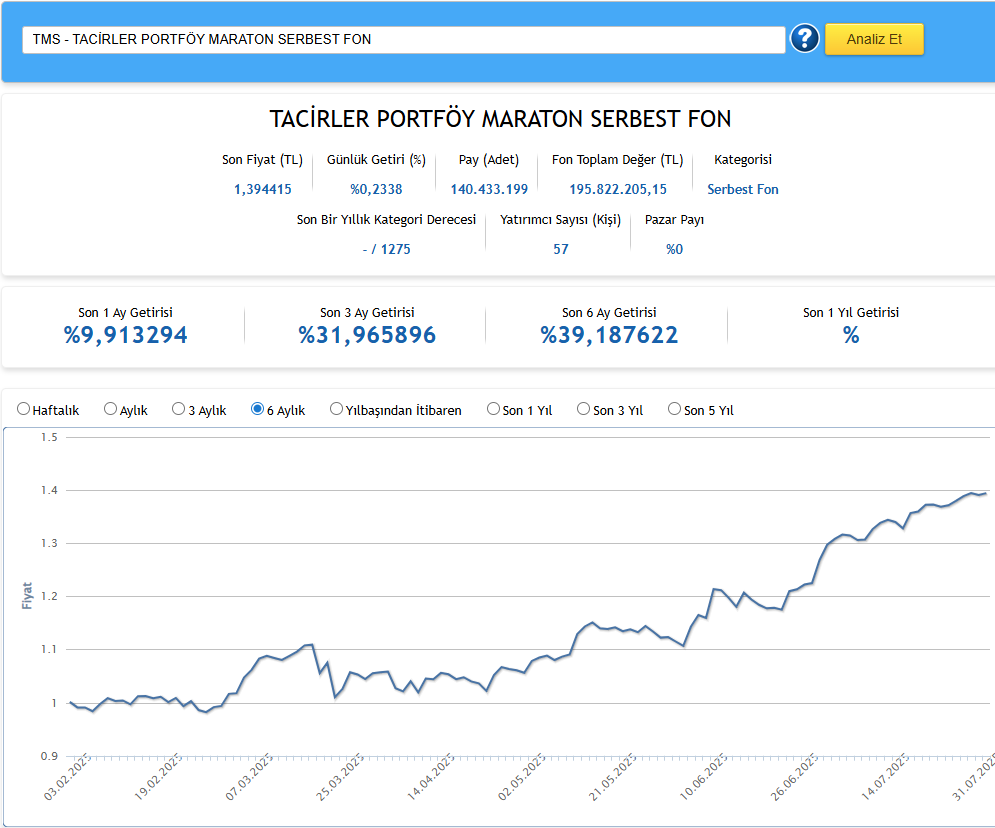995x828 pixels.
Task: Click the 14.04.2025 date axis label
Action: click(x=431, y=777)
